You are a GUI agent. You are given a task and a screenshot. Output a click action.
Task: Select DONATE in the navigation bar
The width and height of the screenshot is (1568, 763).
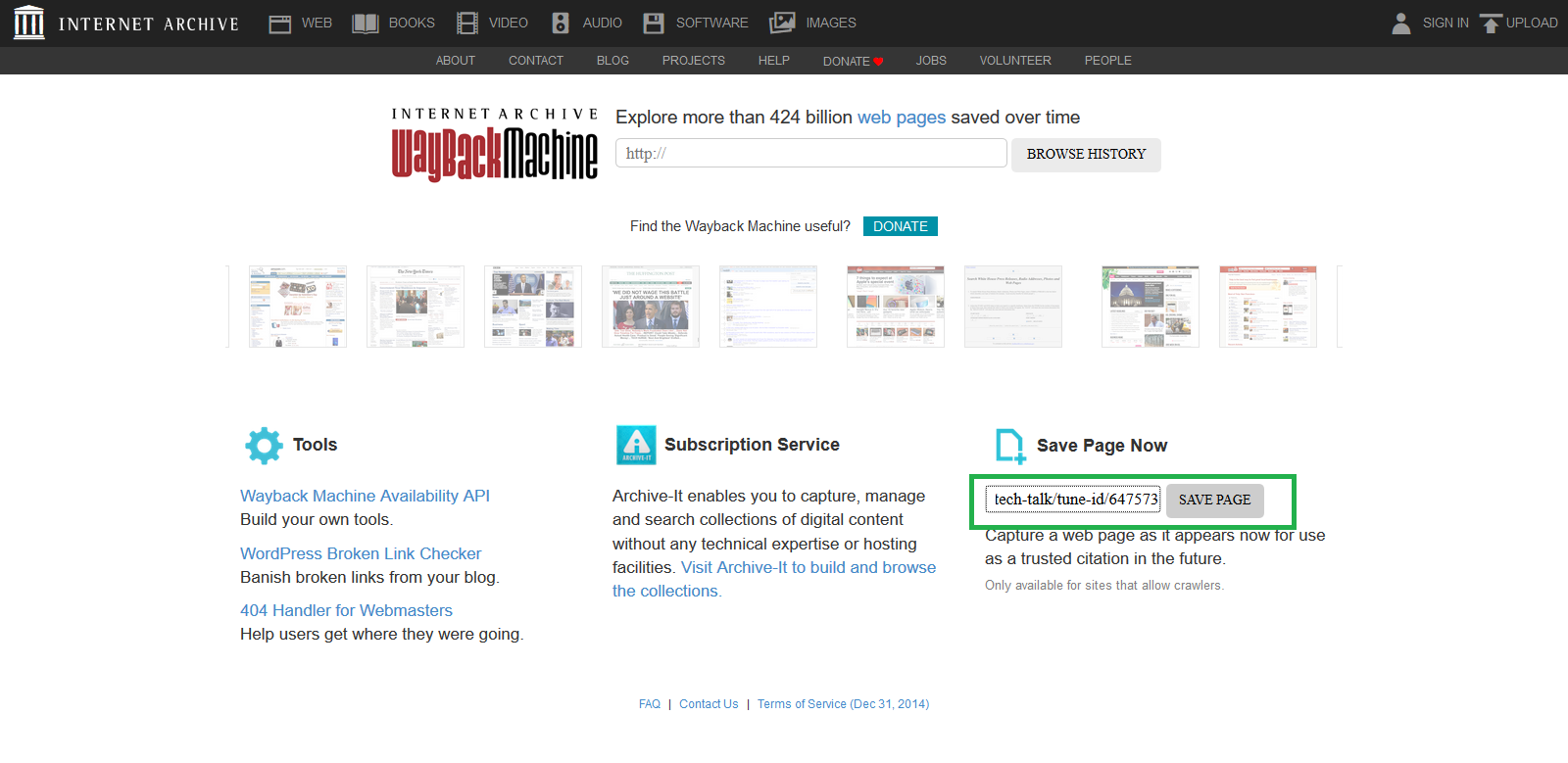[x=853, y=61]
